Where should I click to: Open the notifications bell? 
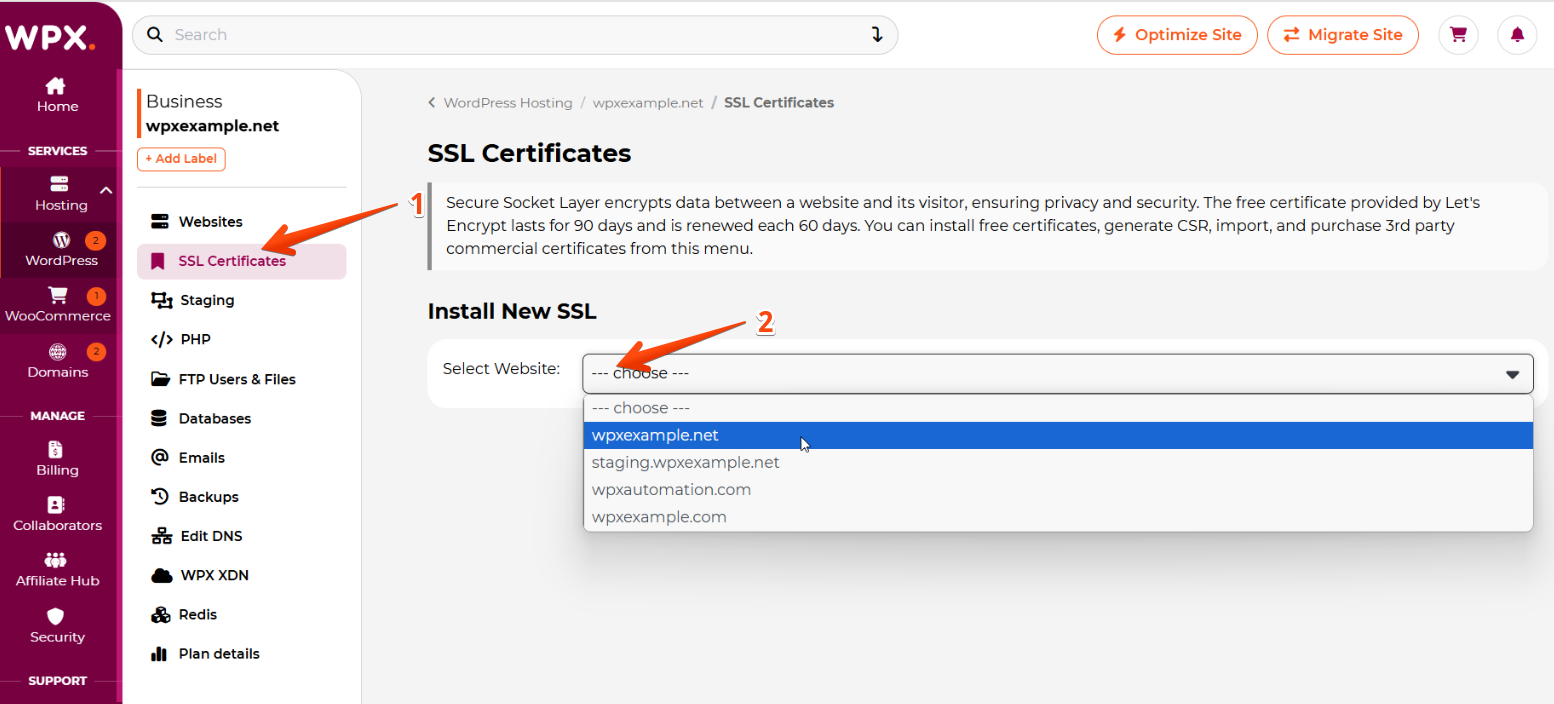tap(1517, 35)
